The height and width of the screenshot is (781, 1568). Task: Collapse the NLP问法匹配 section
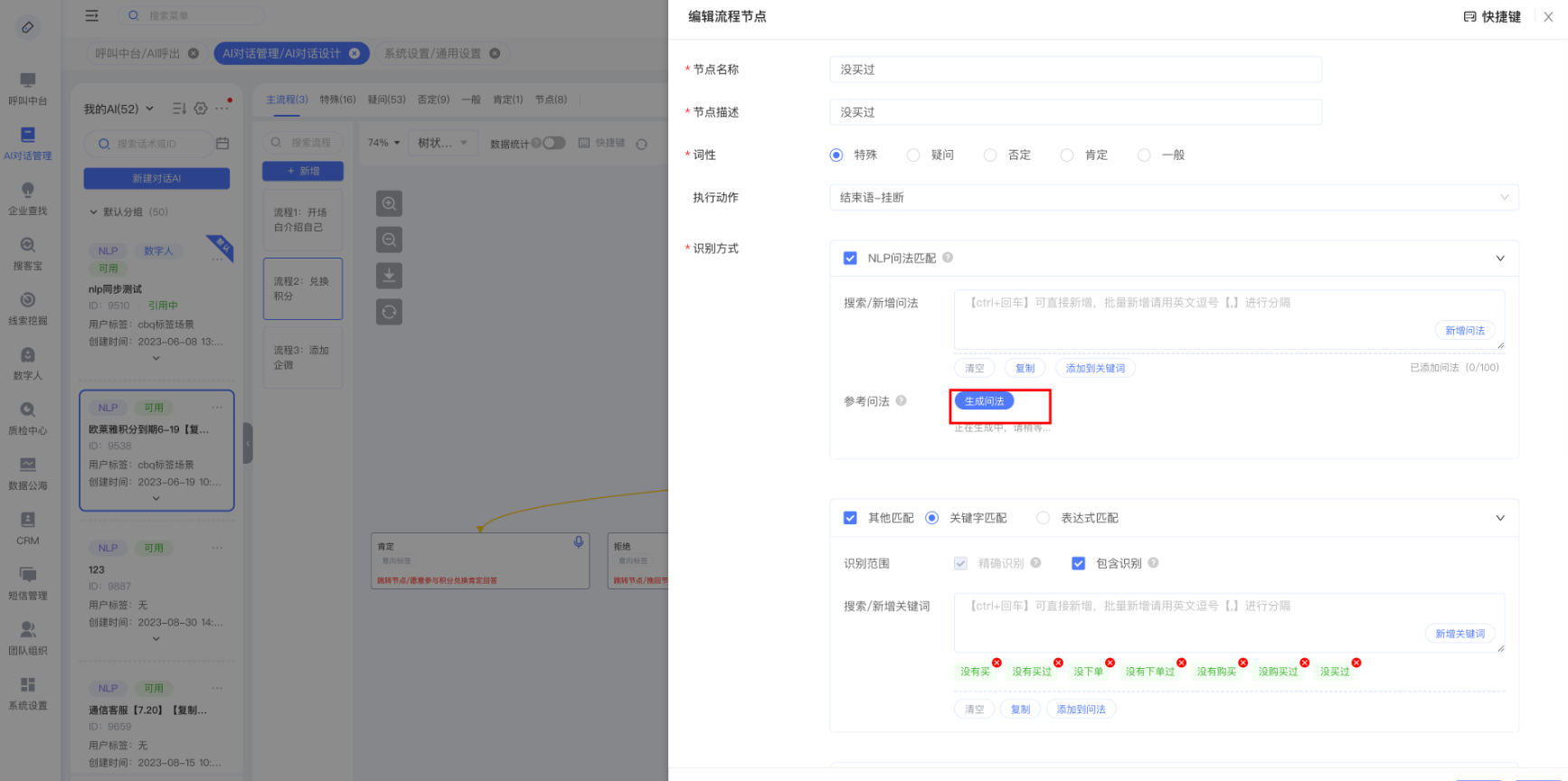[1500, 259]
